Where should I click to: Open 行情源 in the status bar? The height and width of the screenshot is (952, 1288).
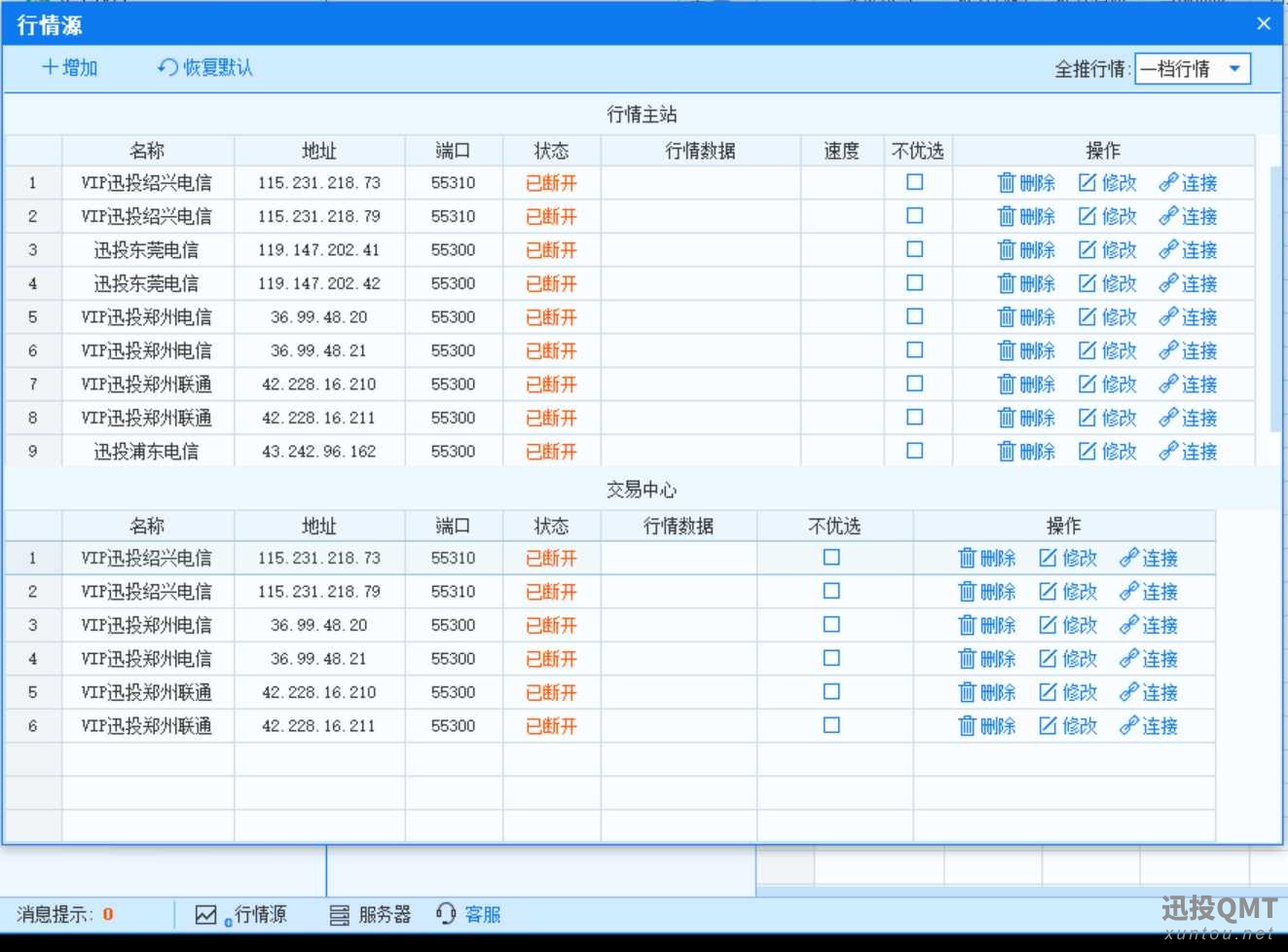[241, 914]
